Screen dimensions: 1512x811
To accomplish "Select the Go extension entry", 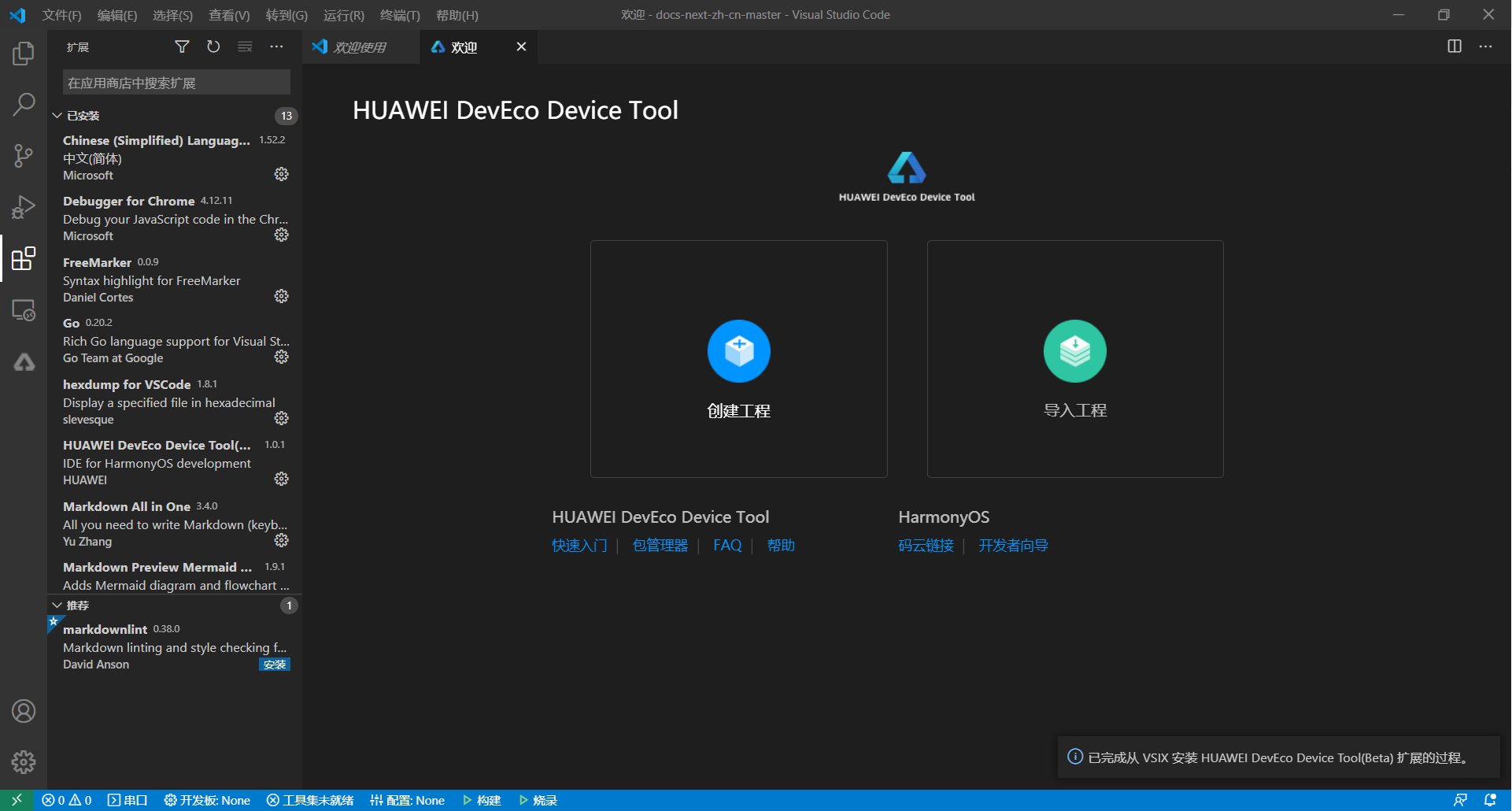I will [x=175, y=340].
